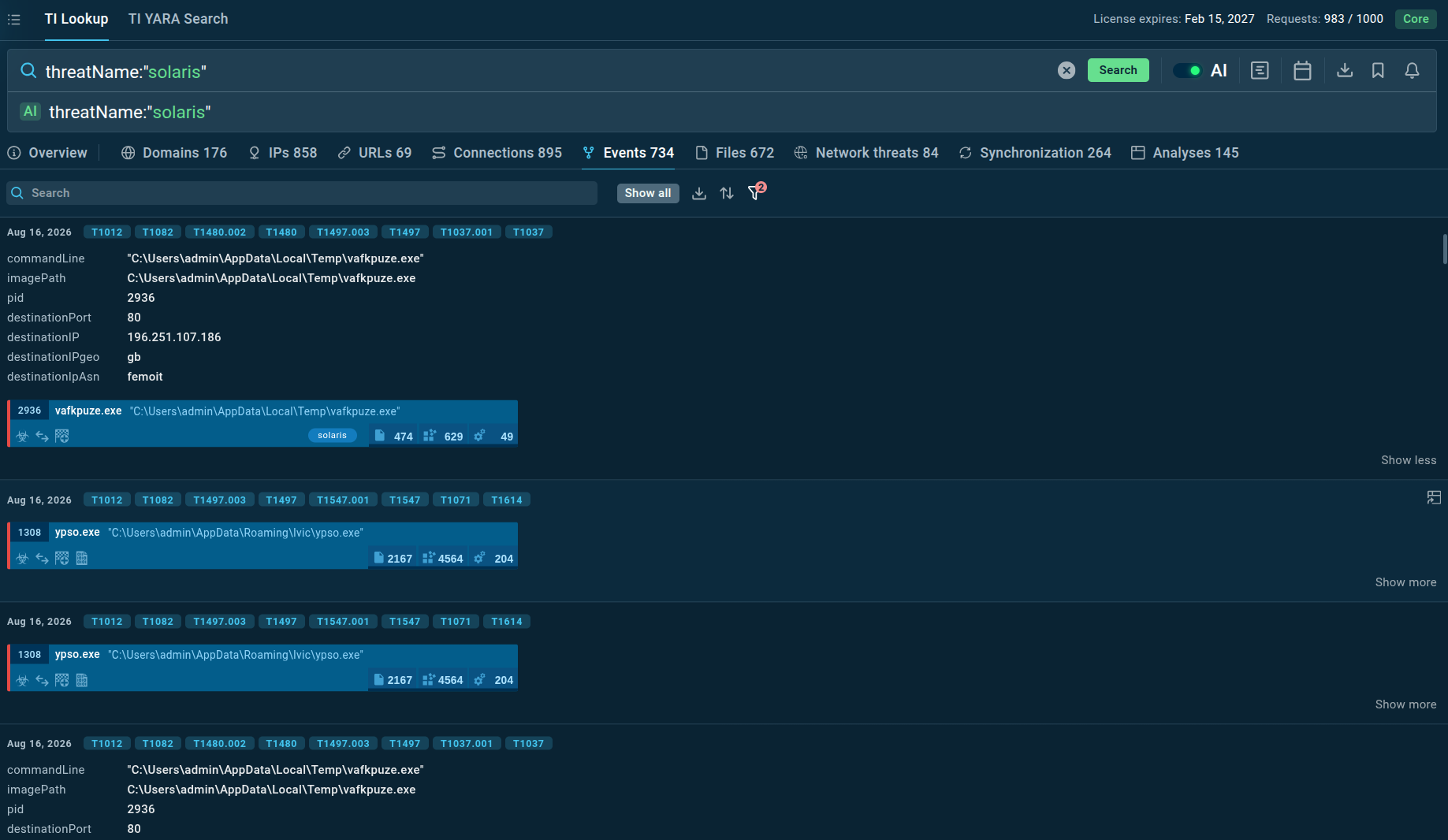
Task: Click the flag-plus icon on the vafkpuze.exe card
Action: tap(62, 436)
